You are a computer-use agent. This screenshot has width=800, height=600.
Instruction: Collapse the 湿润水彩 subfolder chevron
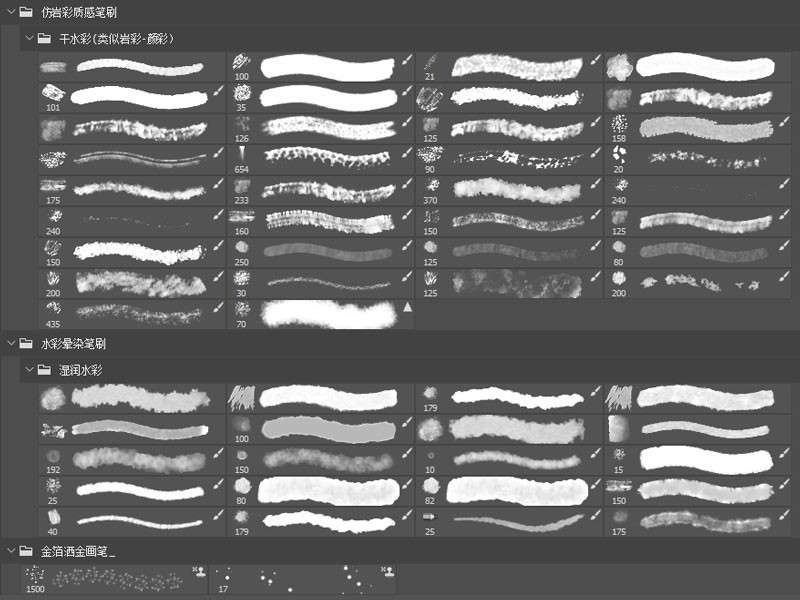(29, 370)
